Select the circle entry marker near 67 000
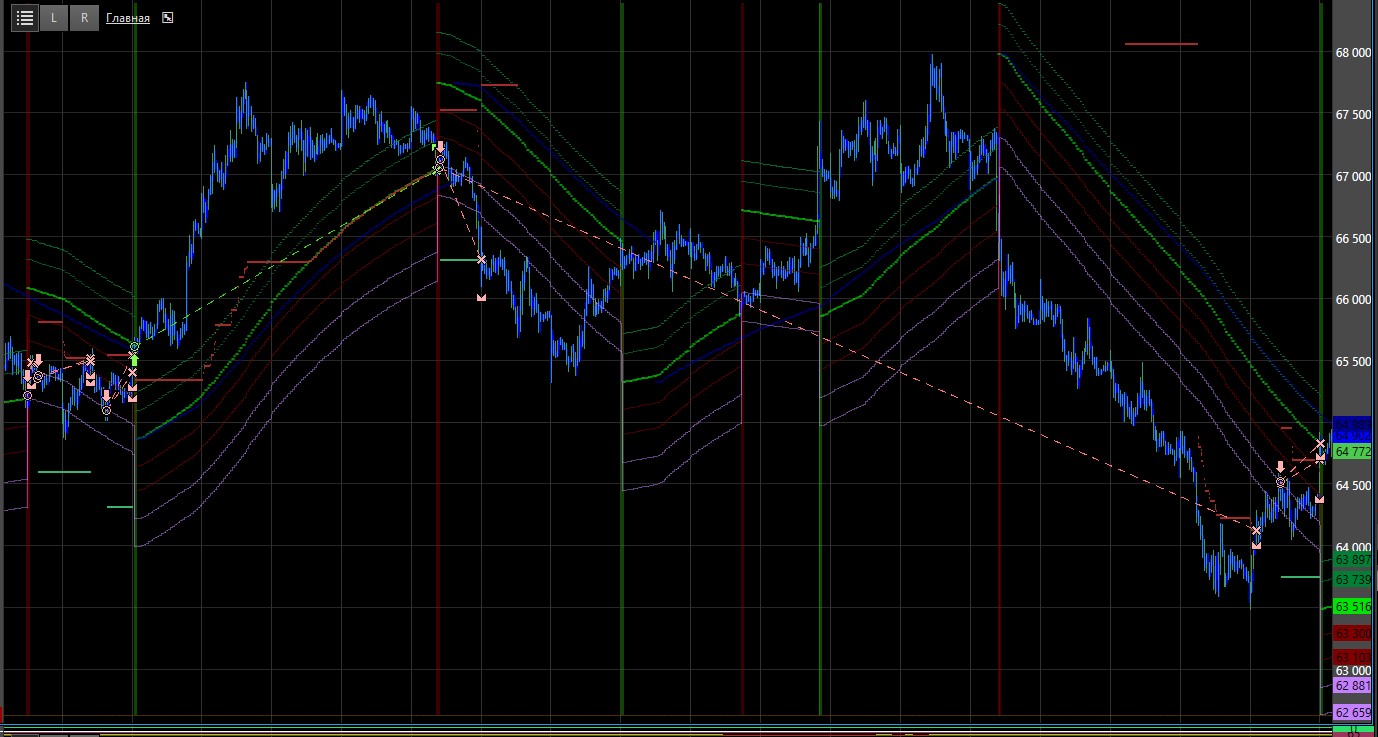Image resolution: width=1378 pixels, height=737 pixels. [438, 169]
